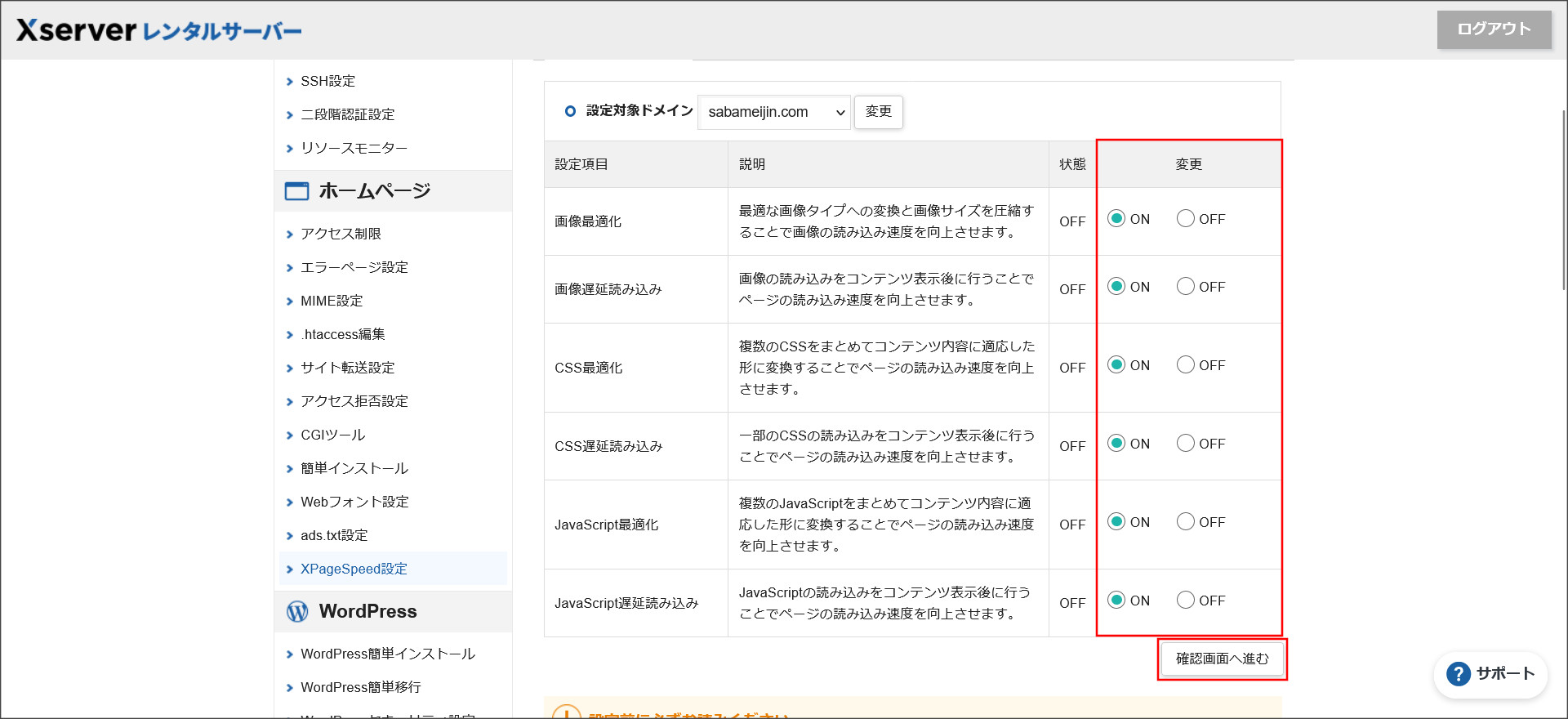Open アクセス拒否設定 menu item
Viewport: 1568px width, 719px height.
pyautogui.click(x=354, y=402)
